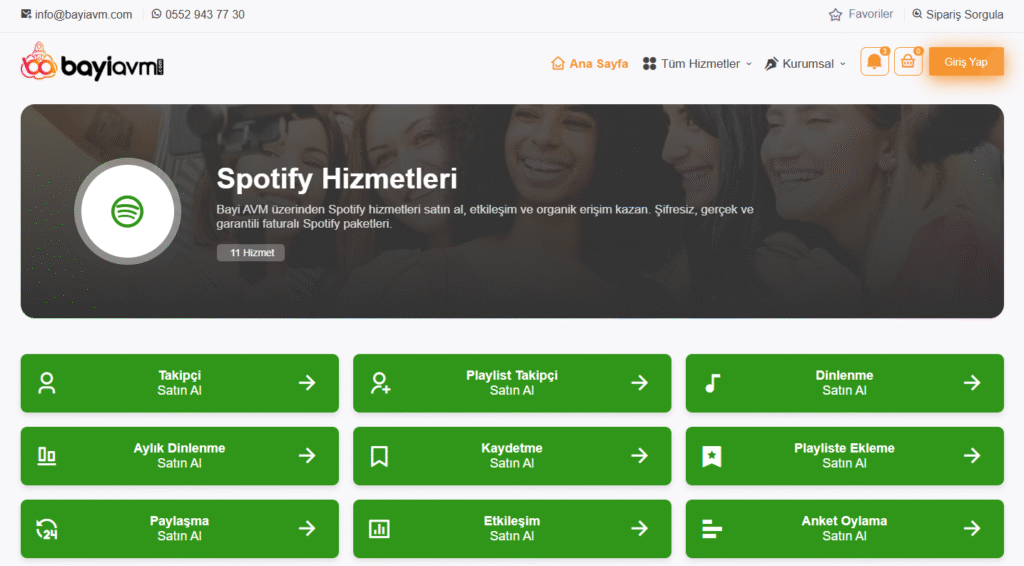The image size is (1024, 566).
Task: Click the Playliste Ekleme Satın Al label
Action: [844, 456]
